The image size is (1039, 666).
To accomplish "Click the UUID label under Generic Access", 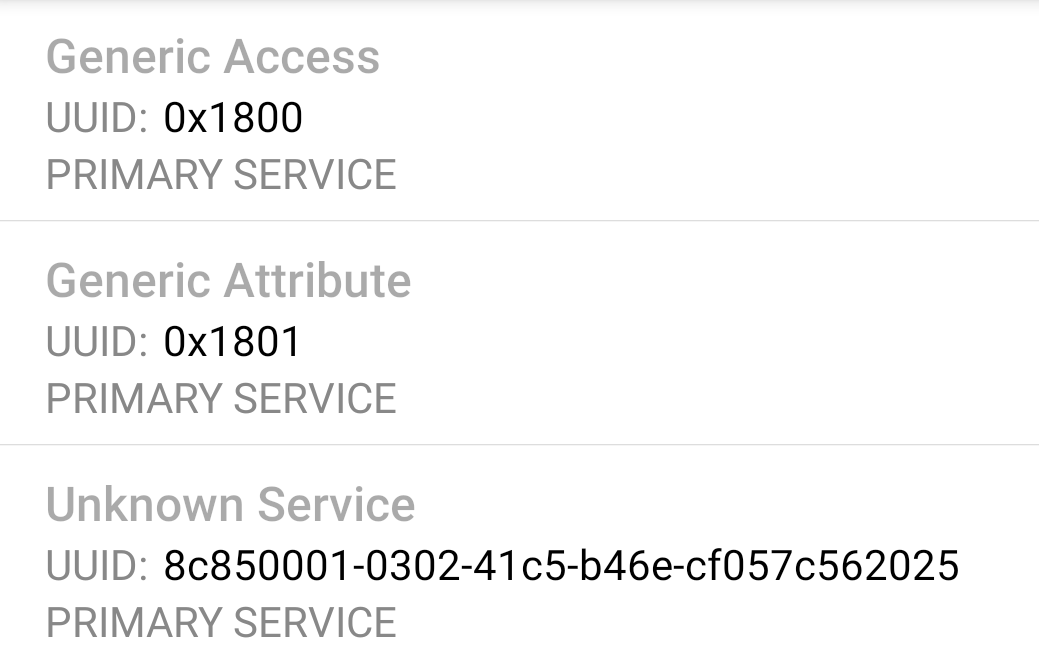I will [x=96, y=118].
